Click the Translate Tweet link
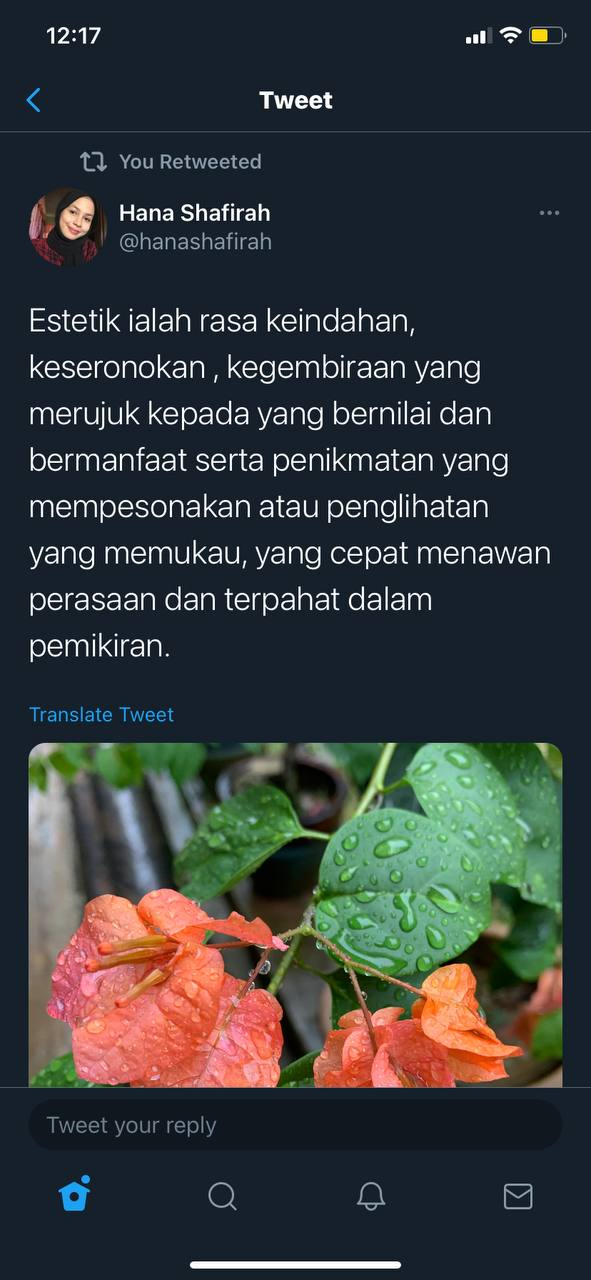This screenshot has height=1280, width=591. pyautogui.click(x=101, y=714)
